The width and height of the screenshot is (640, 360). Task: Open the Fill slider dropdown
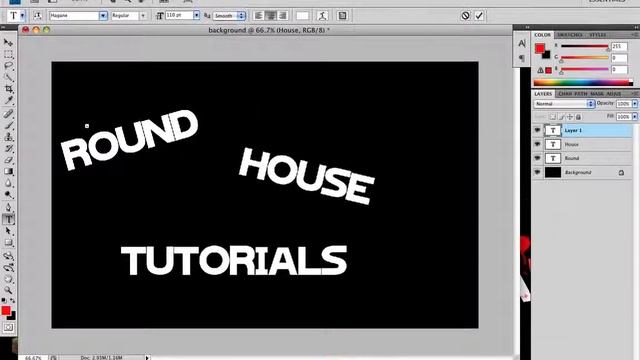[635, 117]
